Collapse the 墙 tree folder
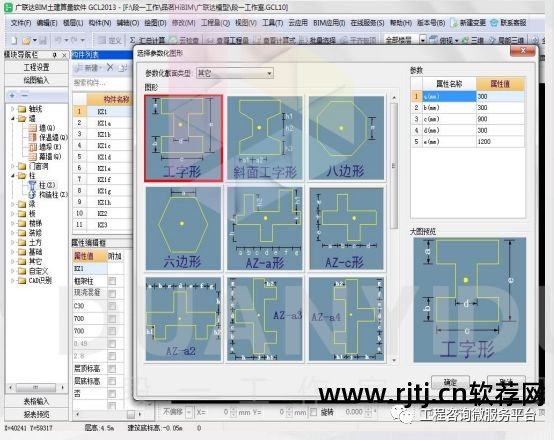The width and height of the screenshot is (554, 440). [x=13, y=118]
